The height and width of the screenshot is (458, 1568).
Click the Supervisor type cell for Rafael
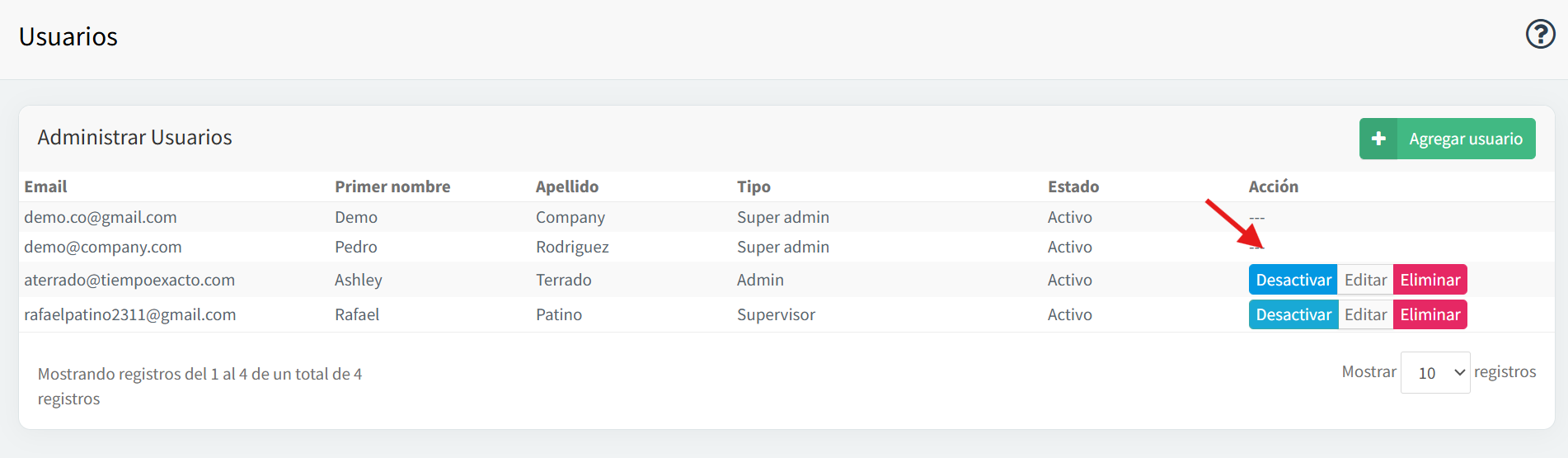(x=776, y=314)
